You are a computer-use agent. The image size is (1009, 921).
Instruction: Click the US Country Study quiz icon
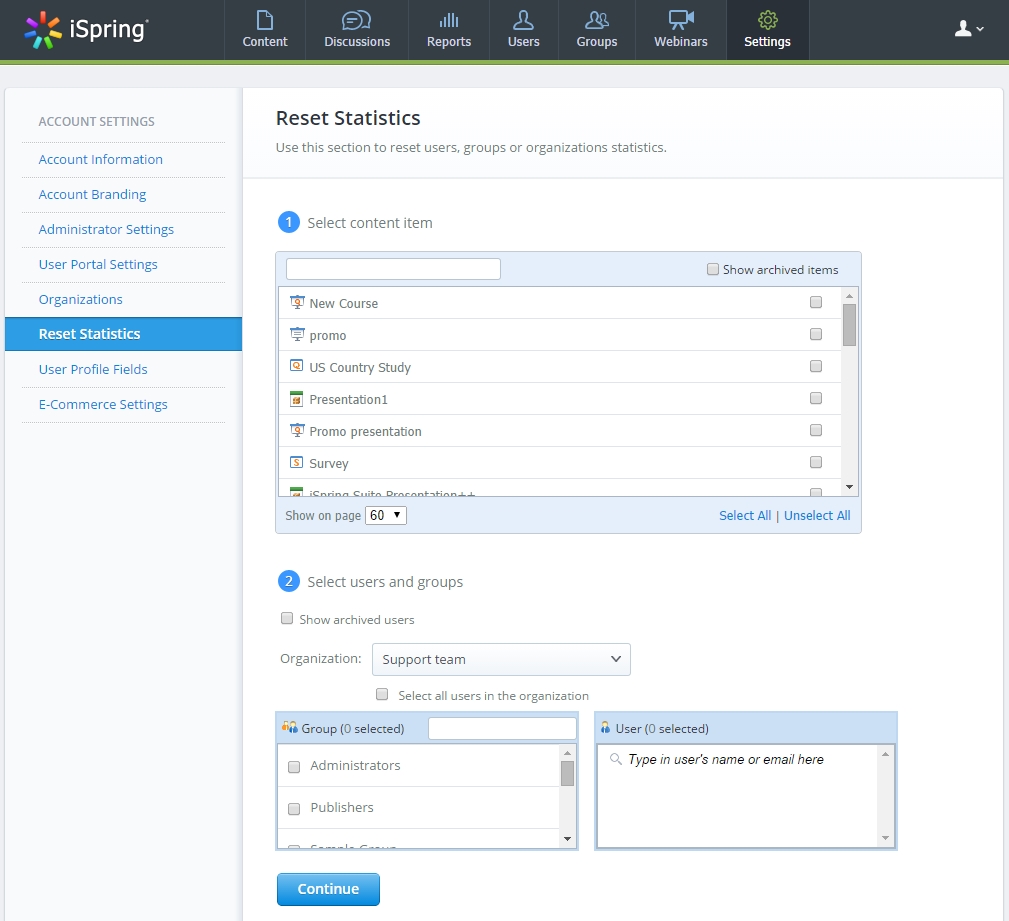(296, 366)
